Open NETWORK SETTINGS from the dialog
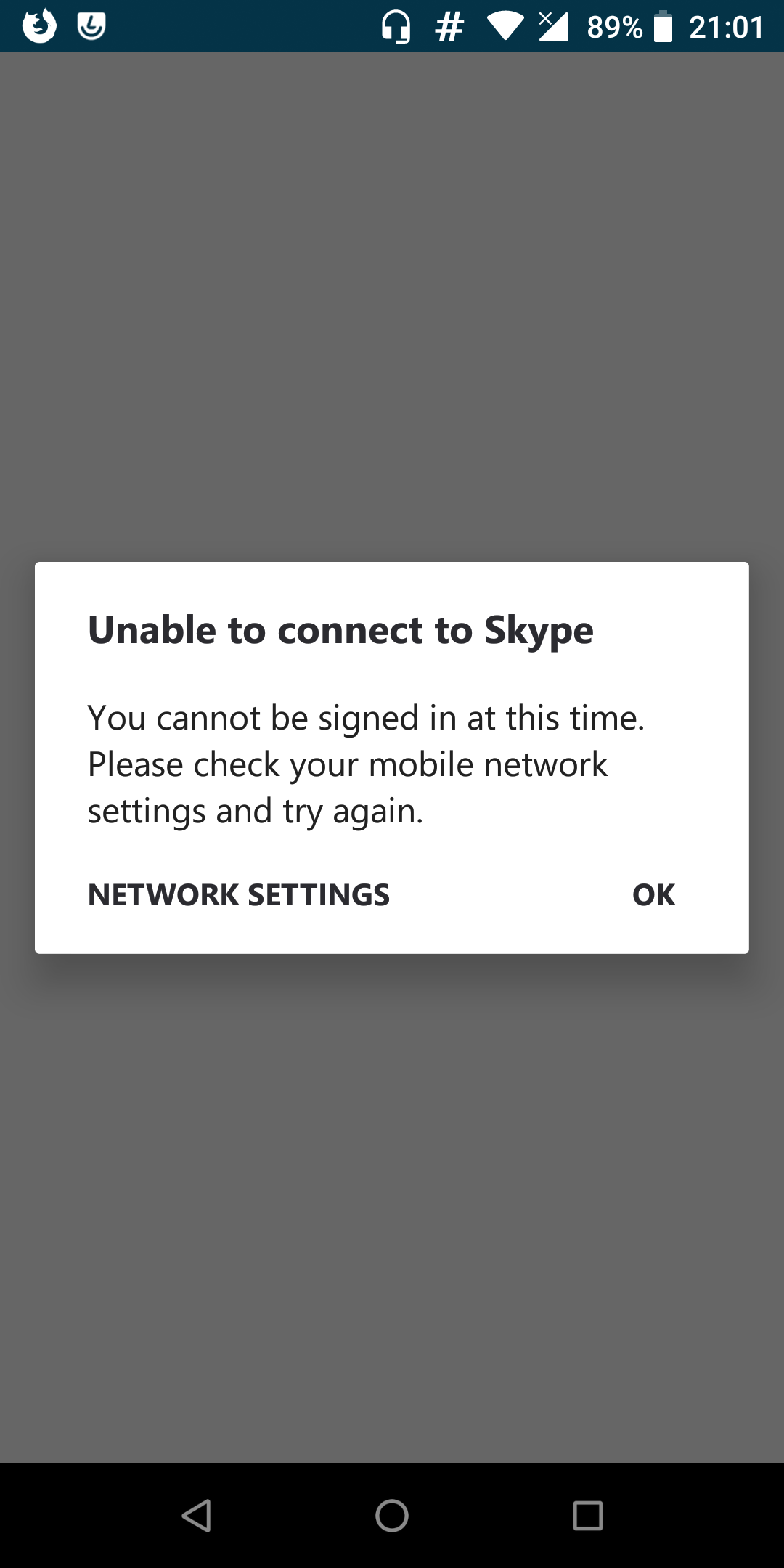This screenshot has width=784, height=1568. (x=239, y=894)
